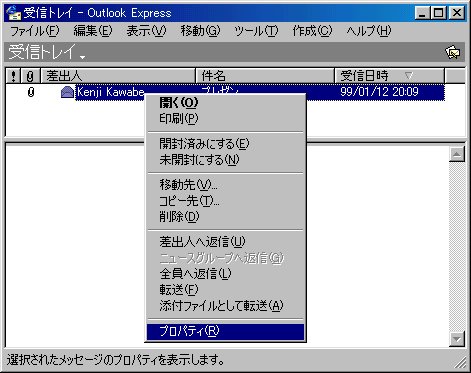Choose 印刷(P) from context menu

[x=226, y=118]
